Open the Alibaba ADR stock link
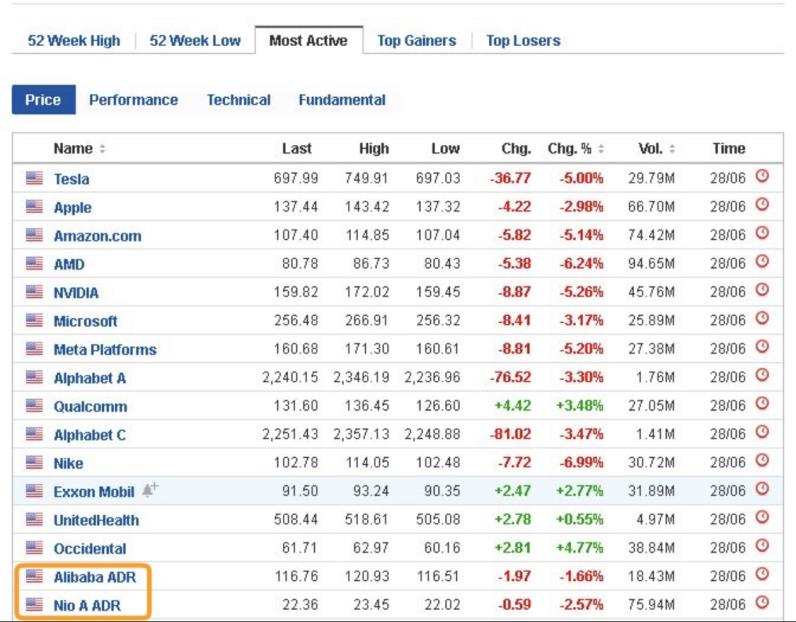The height and width of the screenshot is (622, 796). (95, 577)
